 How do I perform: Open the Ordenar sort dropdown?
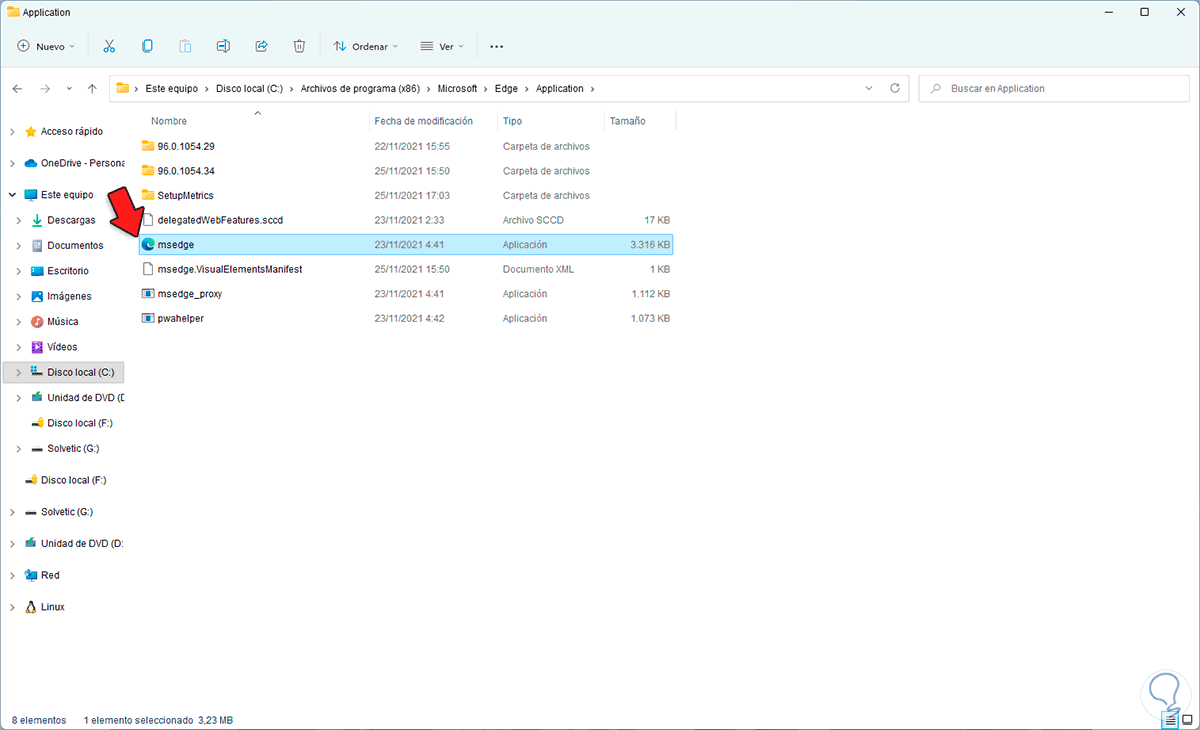tap(365, 46)
